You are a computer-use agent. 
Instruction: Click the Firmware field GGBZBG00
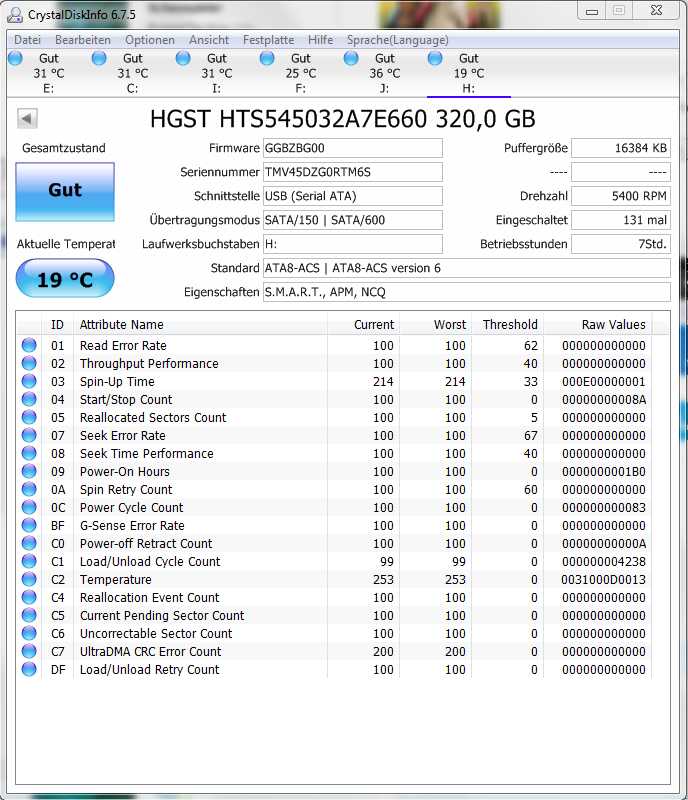click(353, 148)
